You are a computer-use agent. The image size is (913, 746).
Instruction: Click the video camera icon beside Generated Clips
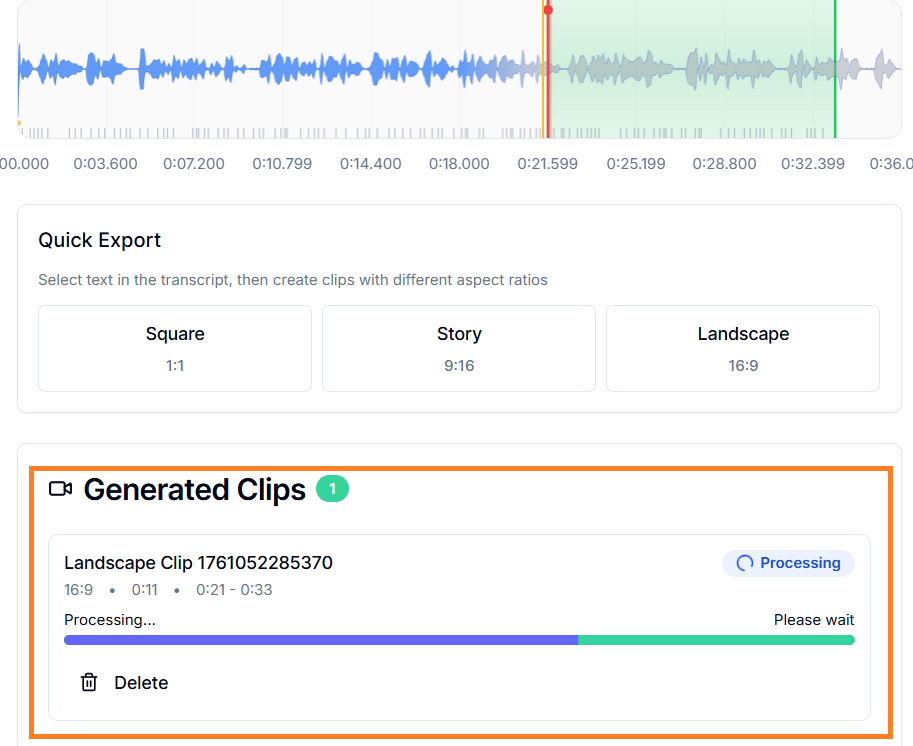click(x=61, y=489)
